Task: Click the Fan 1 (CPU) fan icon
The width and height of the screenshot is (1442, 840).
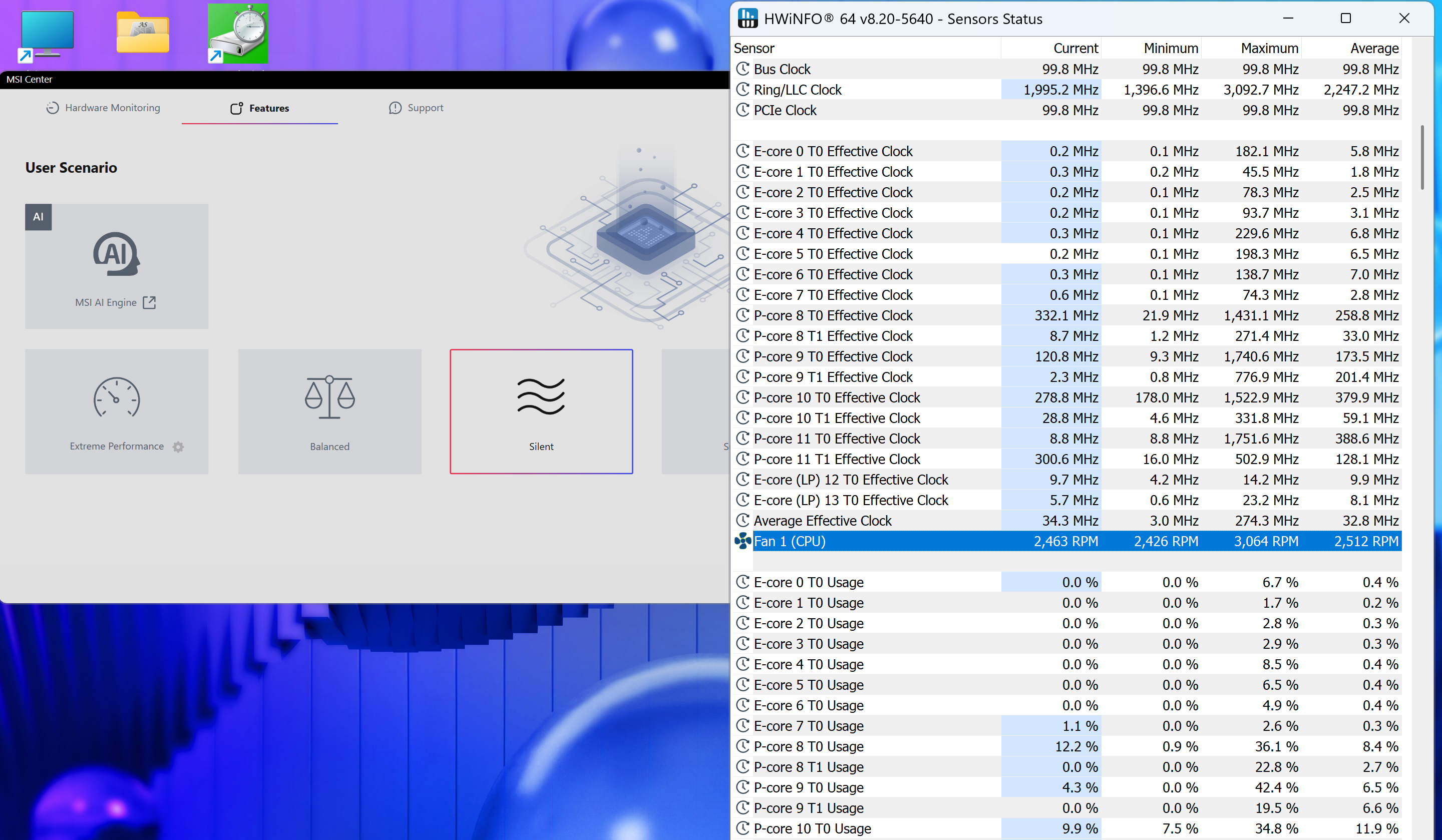Action: click(743, 541)
